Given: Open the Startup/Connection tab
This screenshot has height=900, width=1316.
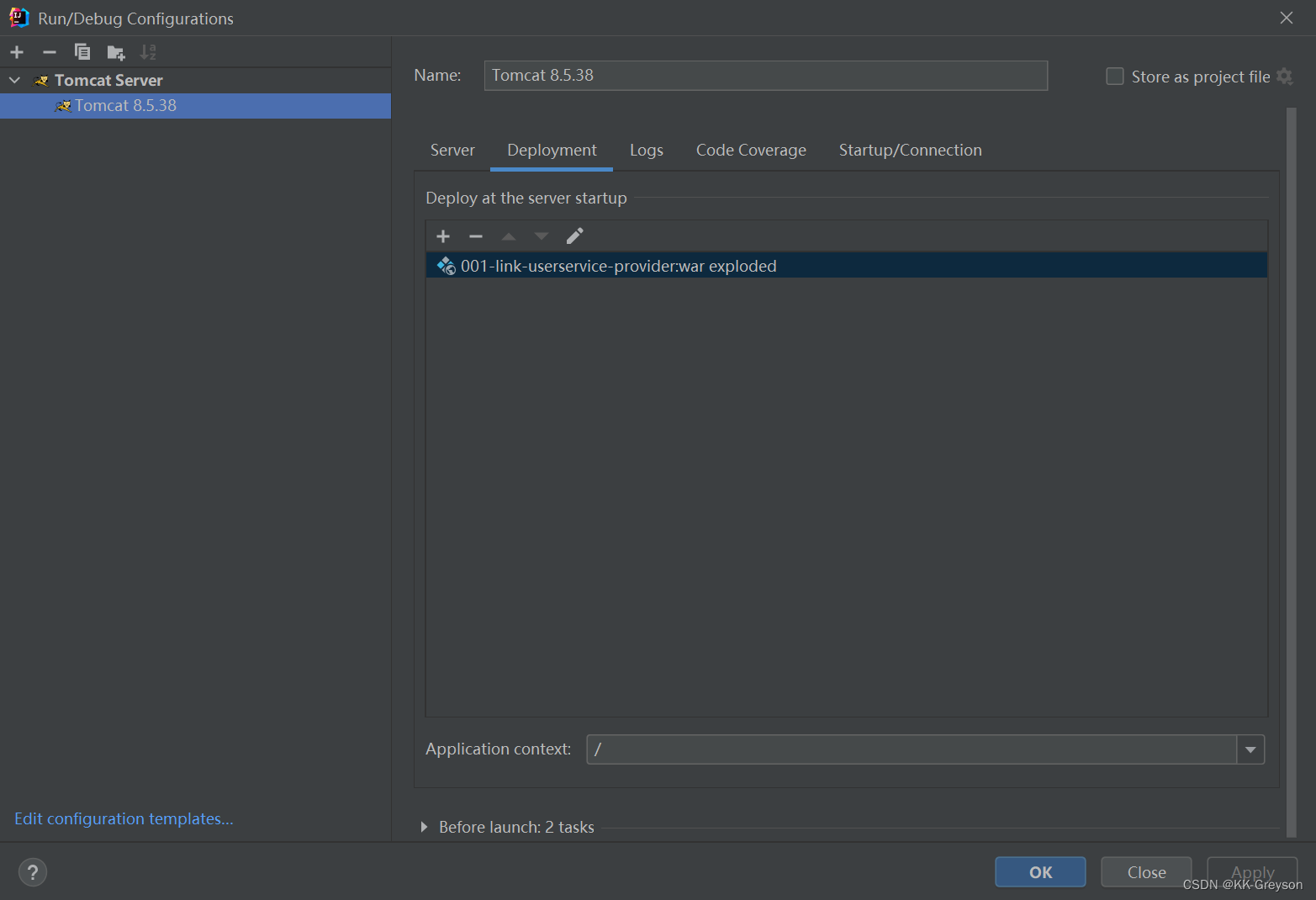Looking at the screenshot, I should click(x=910, y=150).
